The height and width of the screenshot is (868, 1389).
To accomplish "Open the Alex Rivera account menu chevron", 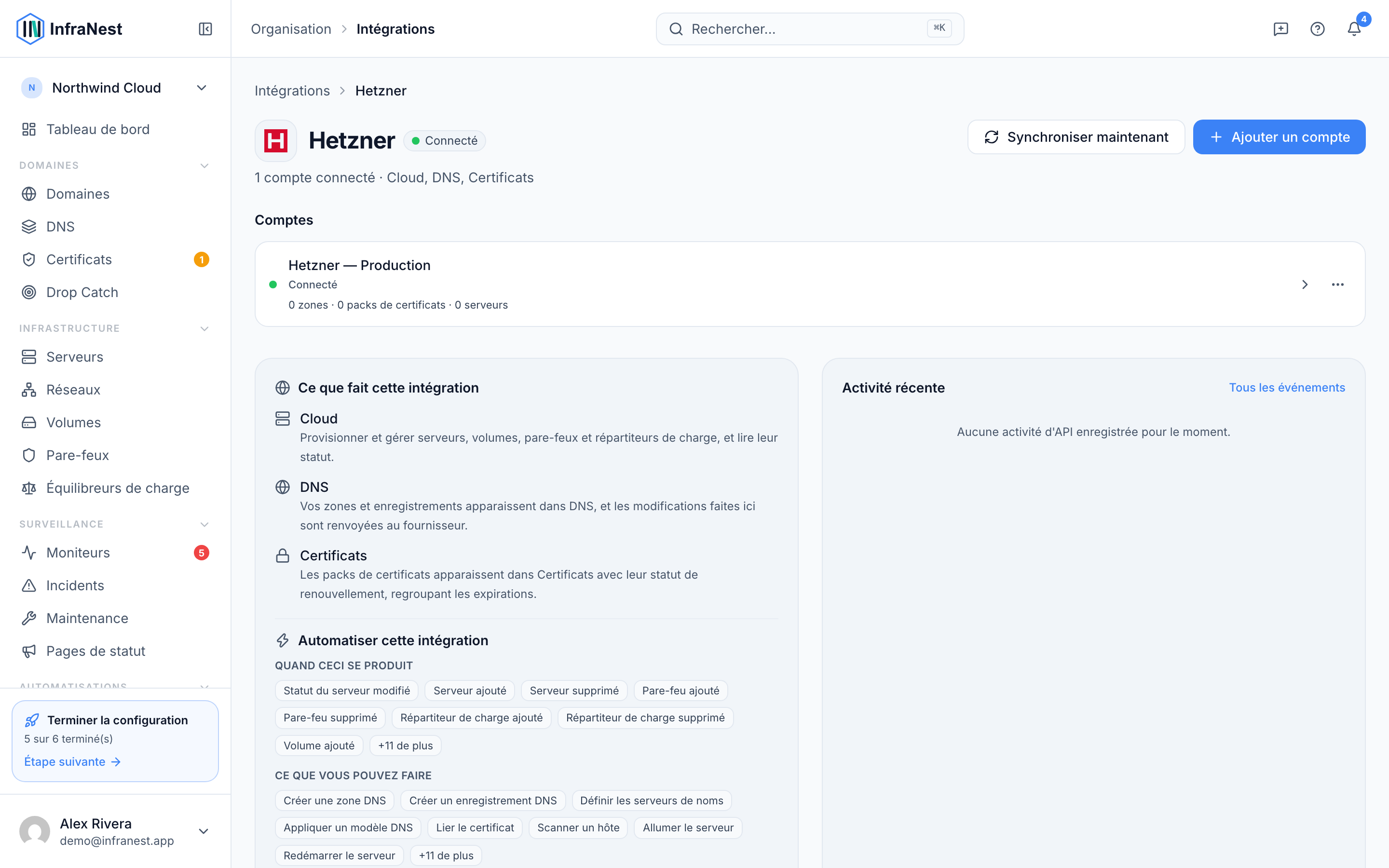I will point(203,831).
